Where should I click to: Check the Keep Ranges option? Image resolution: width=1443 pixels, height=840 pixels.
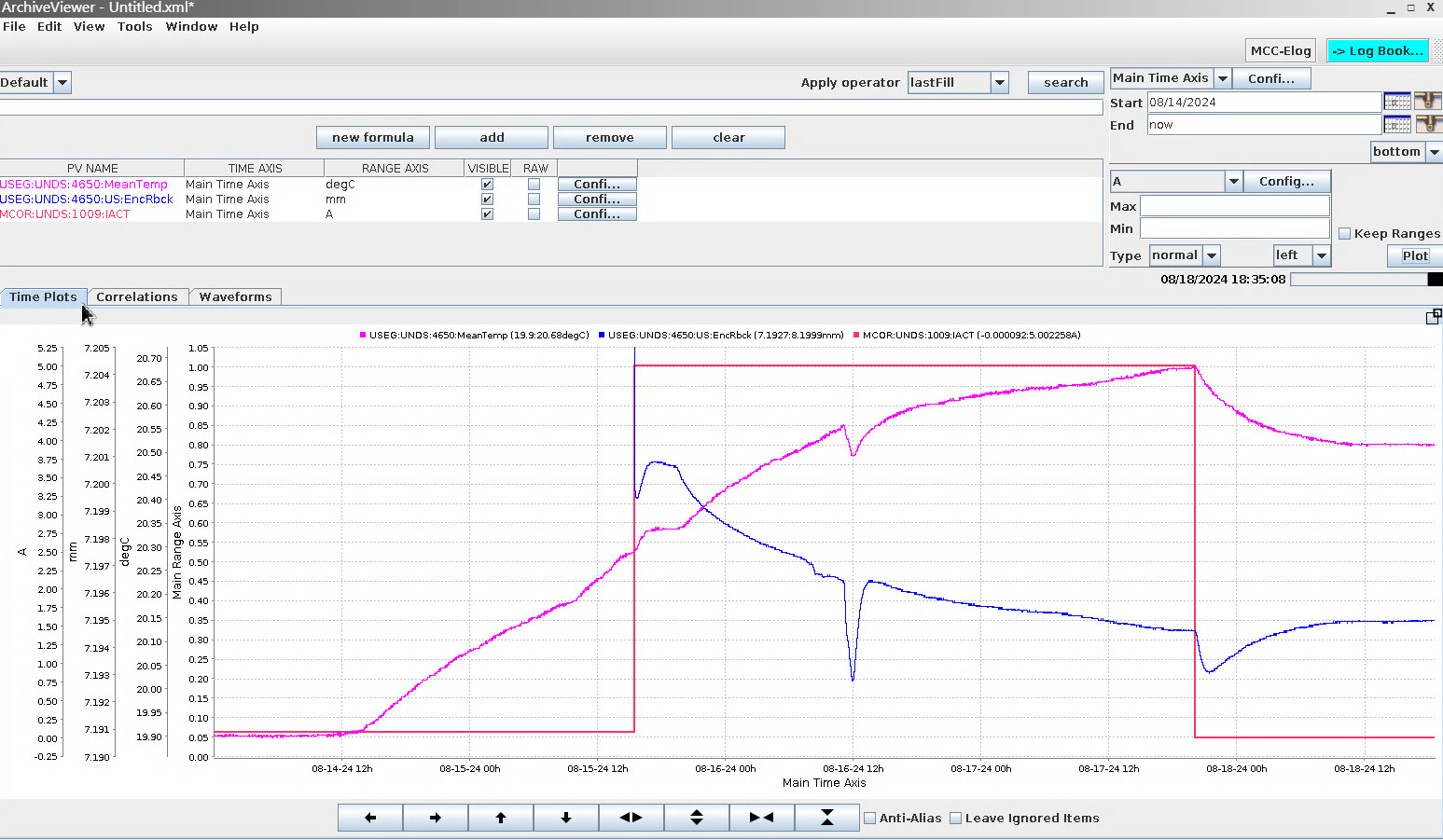pyautogui.click(x=1344, y=234)
